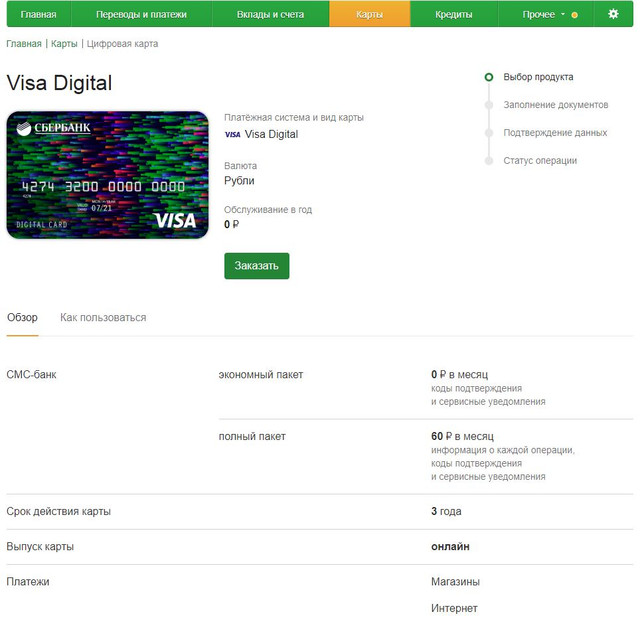Click the 0 ₽ в месяц value

point(459,374)
